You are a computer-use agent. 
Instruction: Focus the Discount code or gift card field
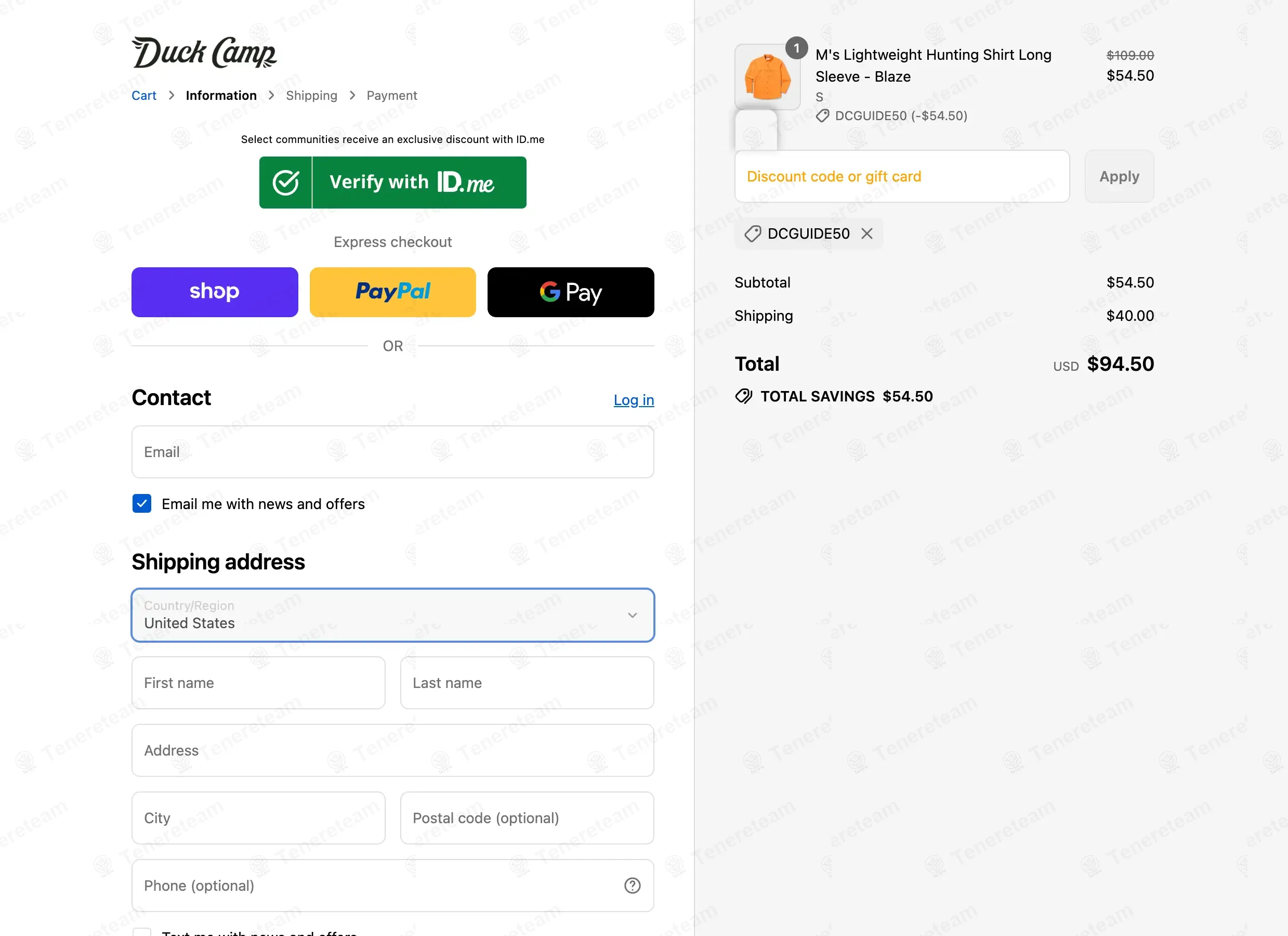point(901,177)
